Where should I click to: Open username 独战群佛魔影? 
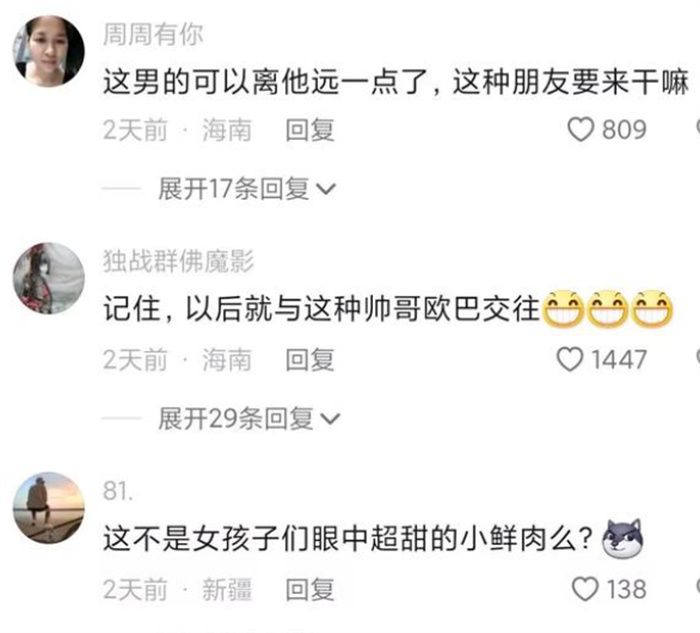tap(179, 261)
